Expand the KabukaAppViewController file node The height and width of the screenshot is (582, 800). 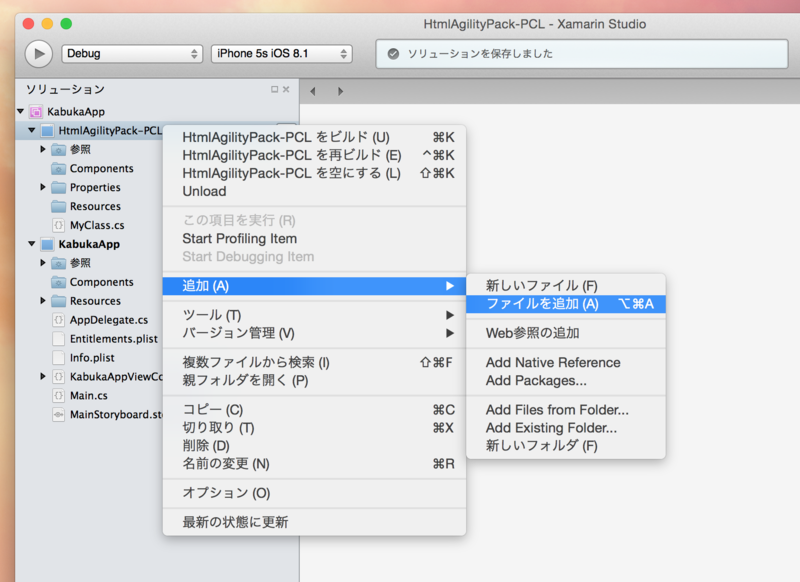(43, 376)
